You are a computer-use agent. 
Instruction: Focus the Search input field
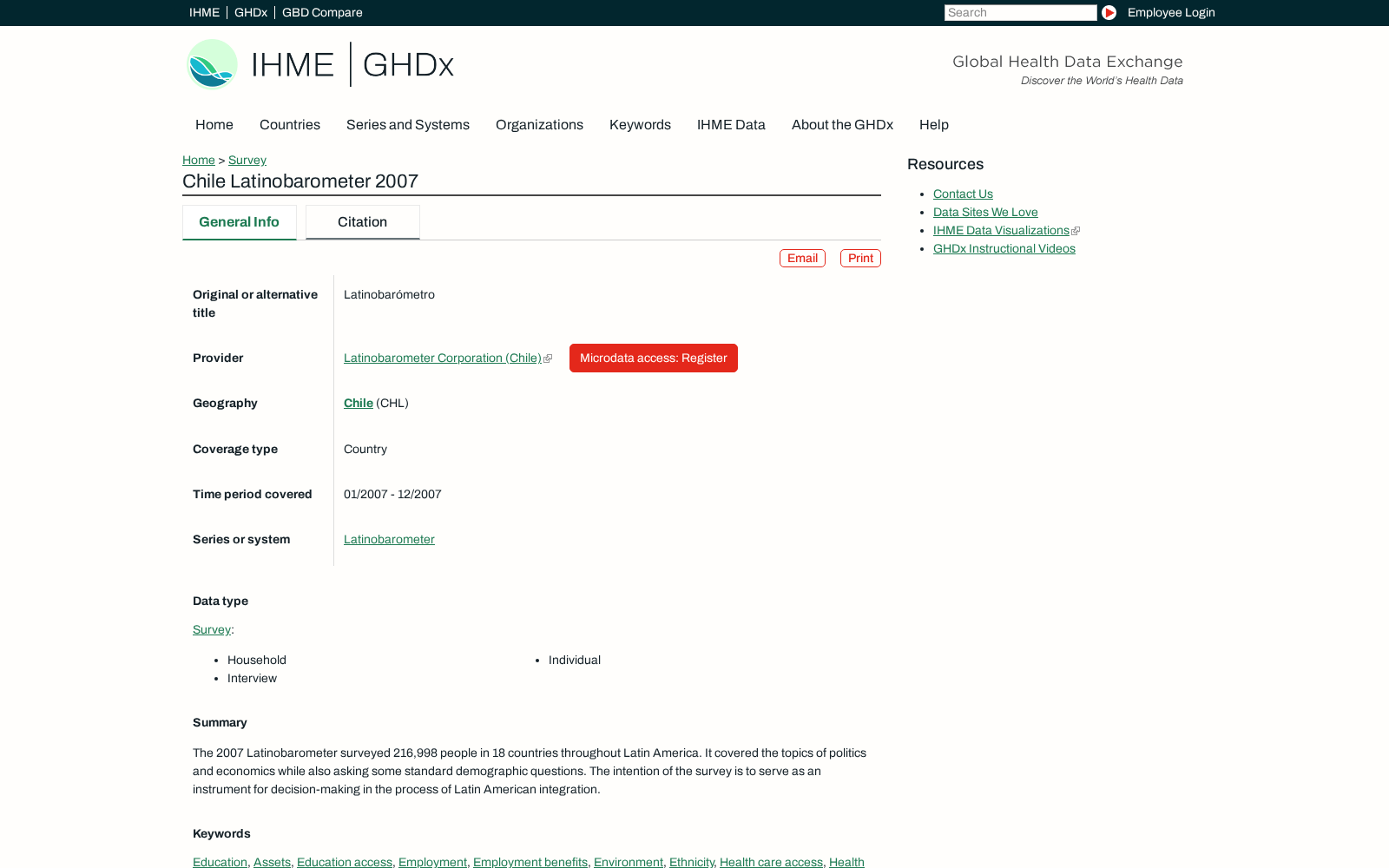pyautogui.click(x=1021, y=12)
